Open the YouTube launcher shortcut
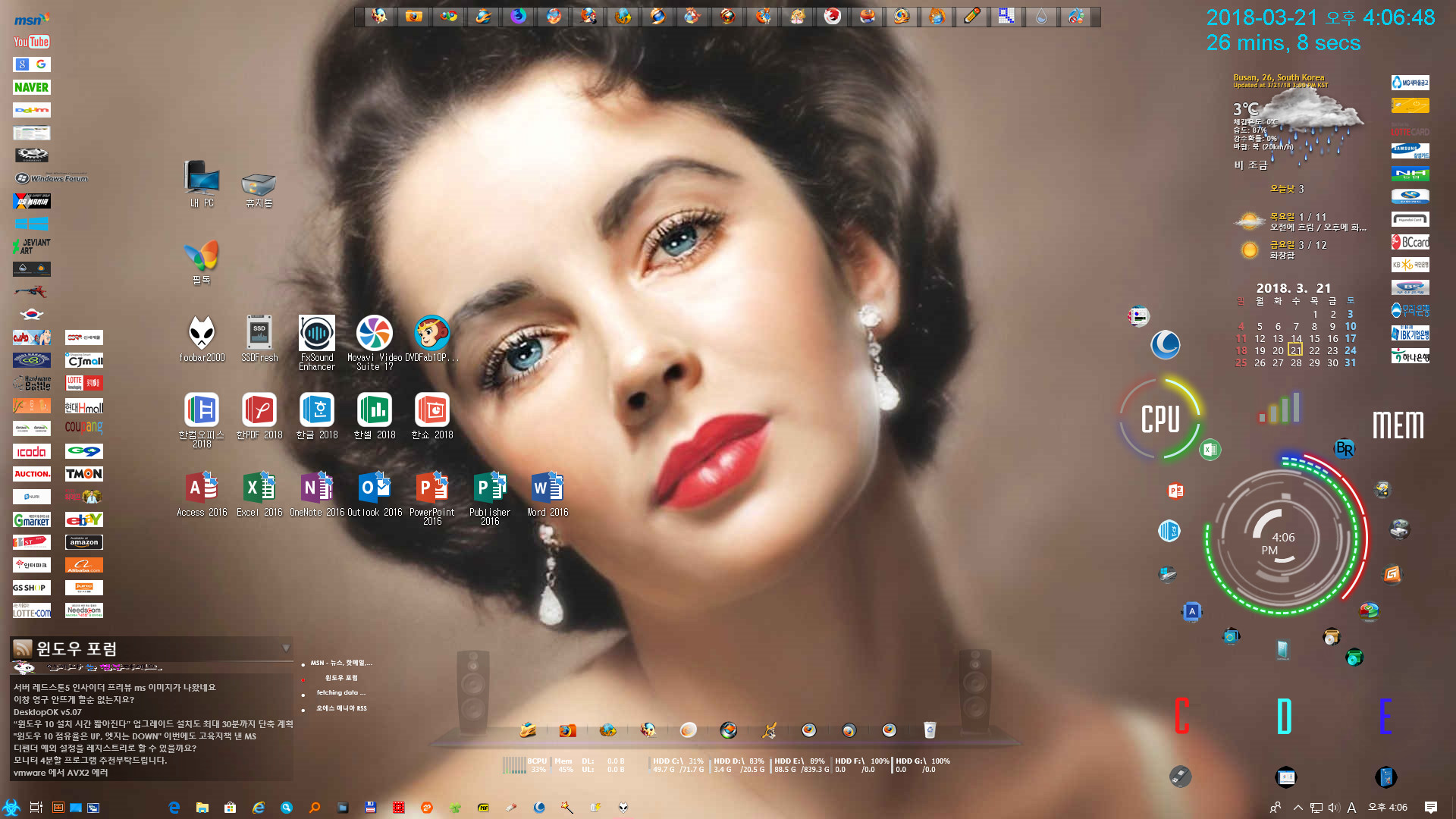This screenshot has height=819, width=1456. 32,42
